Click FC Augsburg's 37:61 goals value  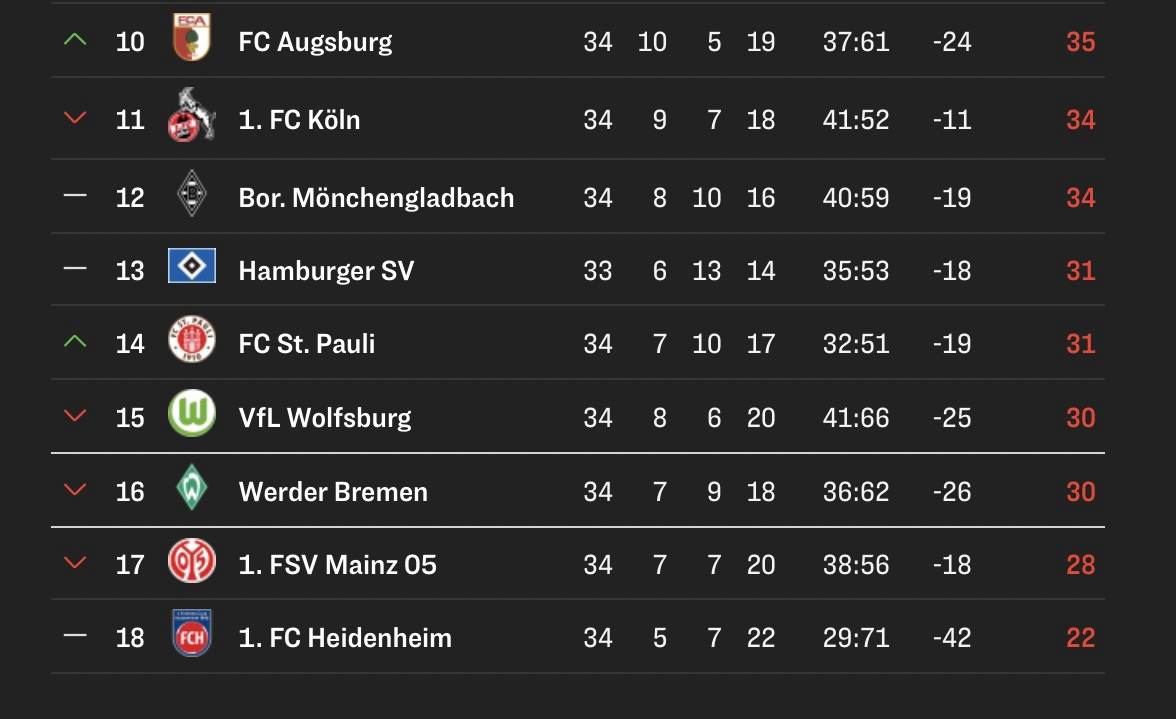pos(856,42)
